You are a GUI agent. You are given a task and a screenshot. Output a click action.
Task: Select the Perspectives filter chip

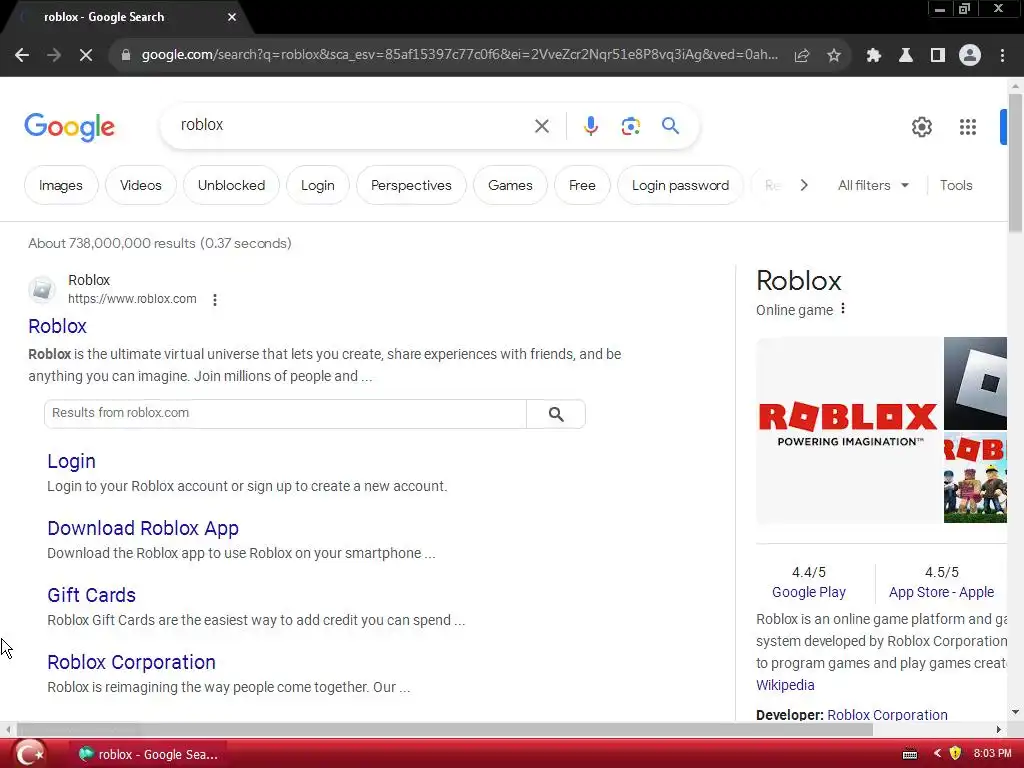tap(411, 185)
